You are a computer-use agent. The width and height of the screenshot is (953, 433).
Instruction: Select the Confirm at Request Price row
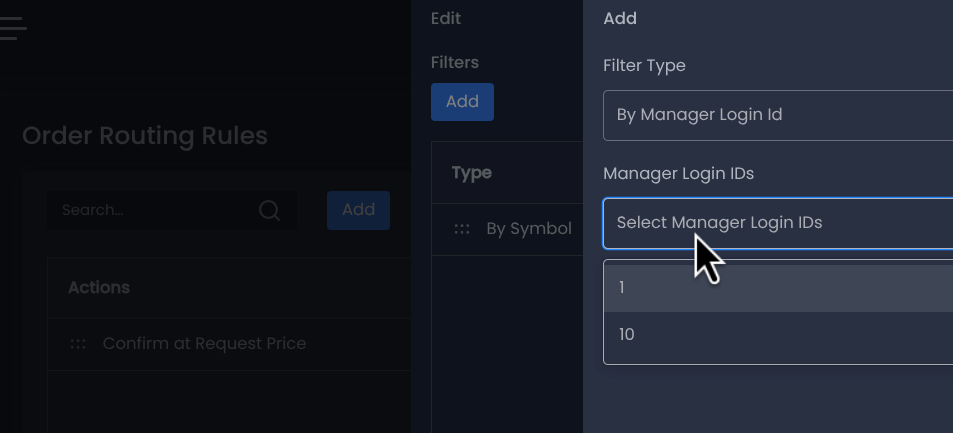(x=229, y=344)
